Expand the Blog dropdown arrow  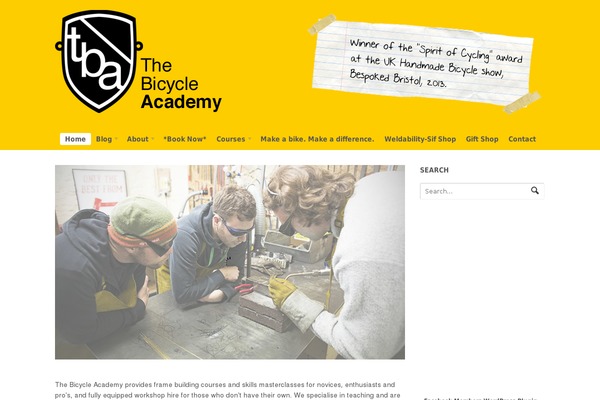(116, 139)
